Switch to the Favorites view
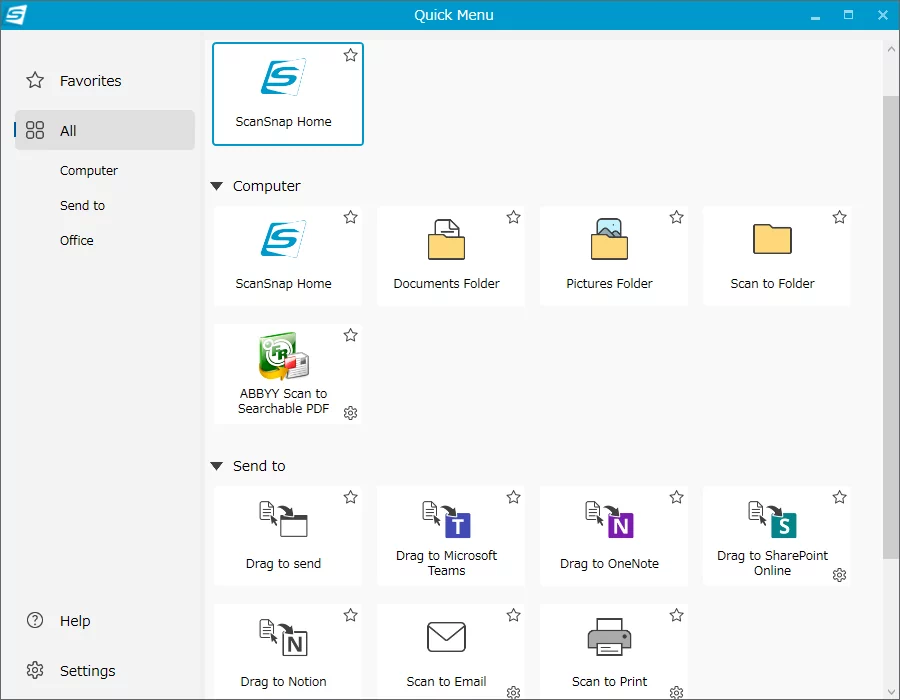This screenshot has height=700, width=900. click(x=90, y=81)
